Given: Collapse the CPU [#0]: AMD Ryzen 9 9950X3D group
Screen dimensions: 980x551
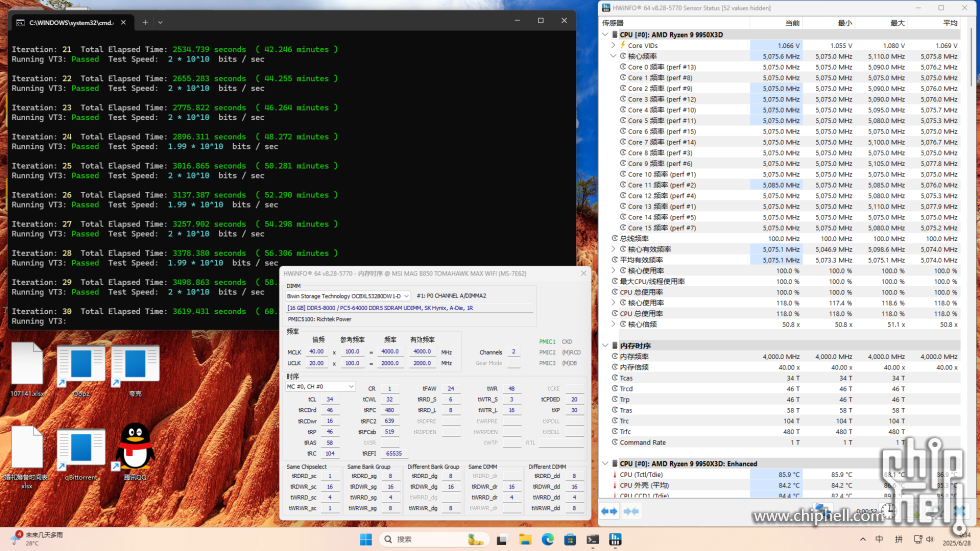Looking at the screenshot, I should tap(606, 34).
